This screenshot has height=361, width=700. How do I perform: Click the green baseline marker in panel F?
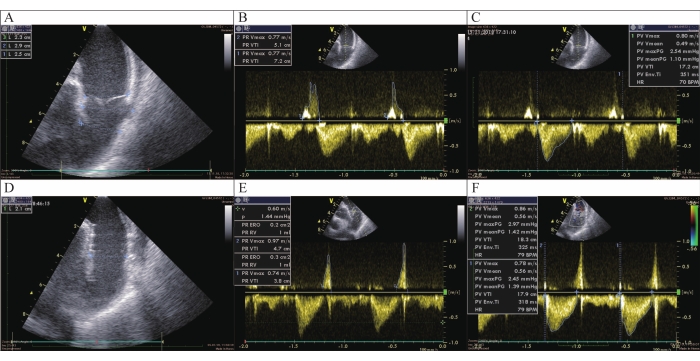coord(679,292)
